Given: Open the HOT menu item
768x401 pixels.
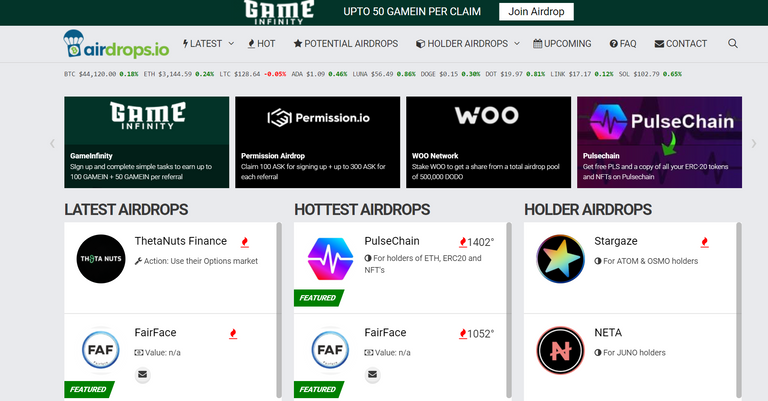Looking at the screenshot, I should tap(262, 44).
